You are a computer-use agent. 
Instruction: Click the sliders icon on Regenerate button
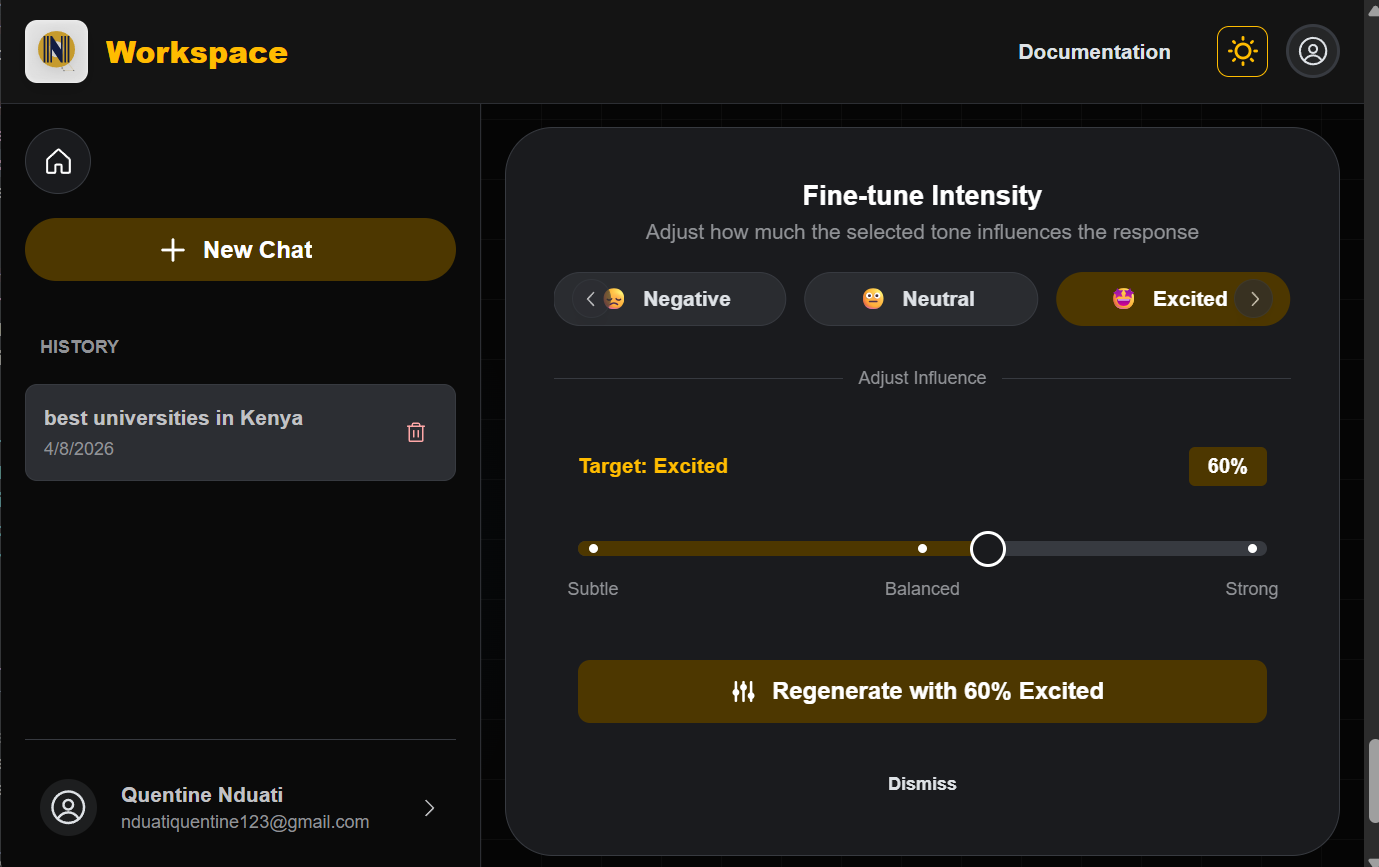point(743,691)
